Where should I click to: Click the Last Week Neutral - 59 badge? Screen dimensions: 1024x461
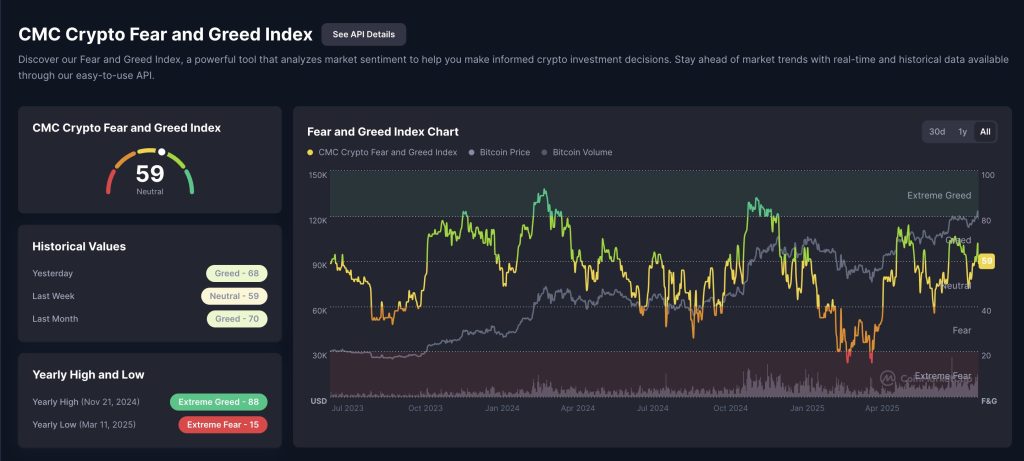[x=235, y=296]
